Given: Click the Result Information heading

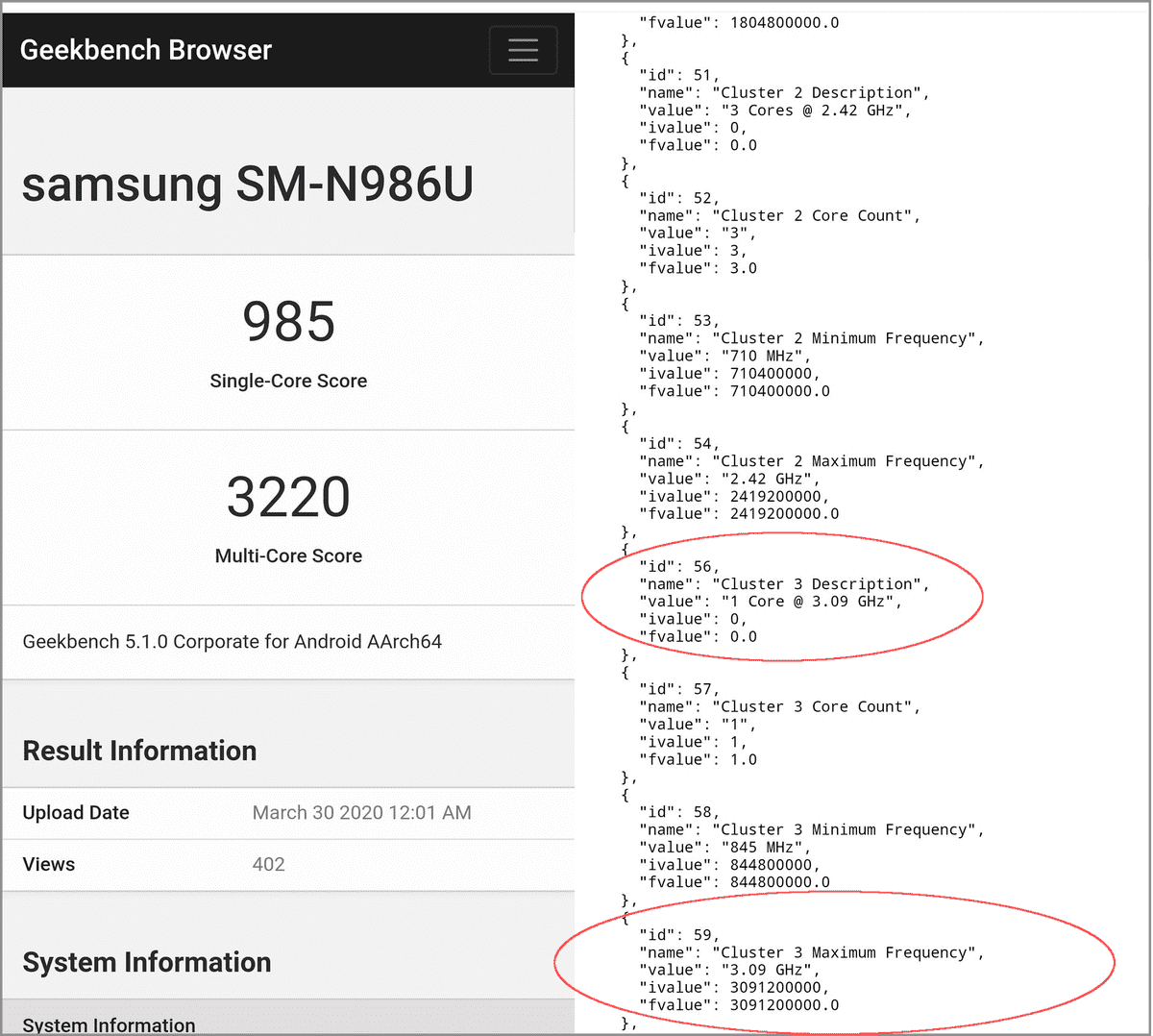Looking at the screenshot, I should coord(139,751).
